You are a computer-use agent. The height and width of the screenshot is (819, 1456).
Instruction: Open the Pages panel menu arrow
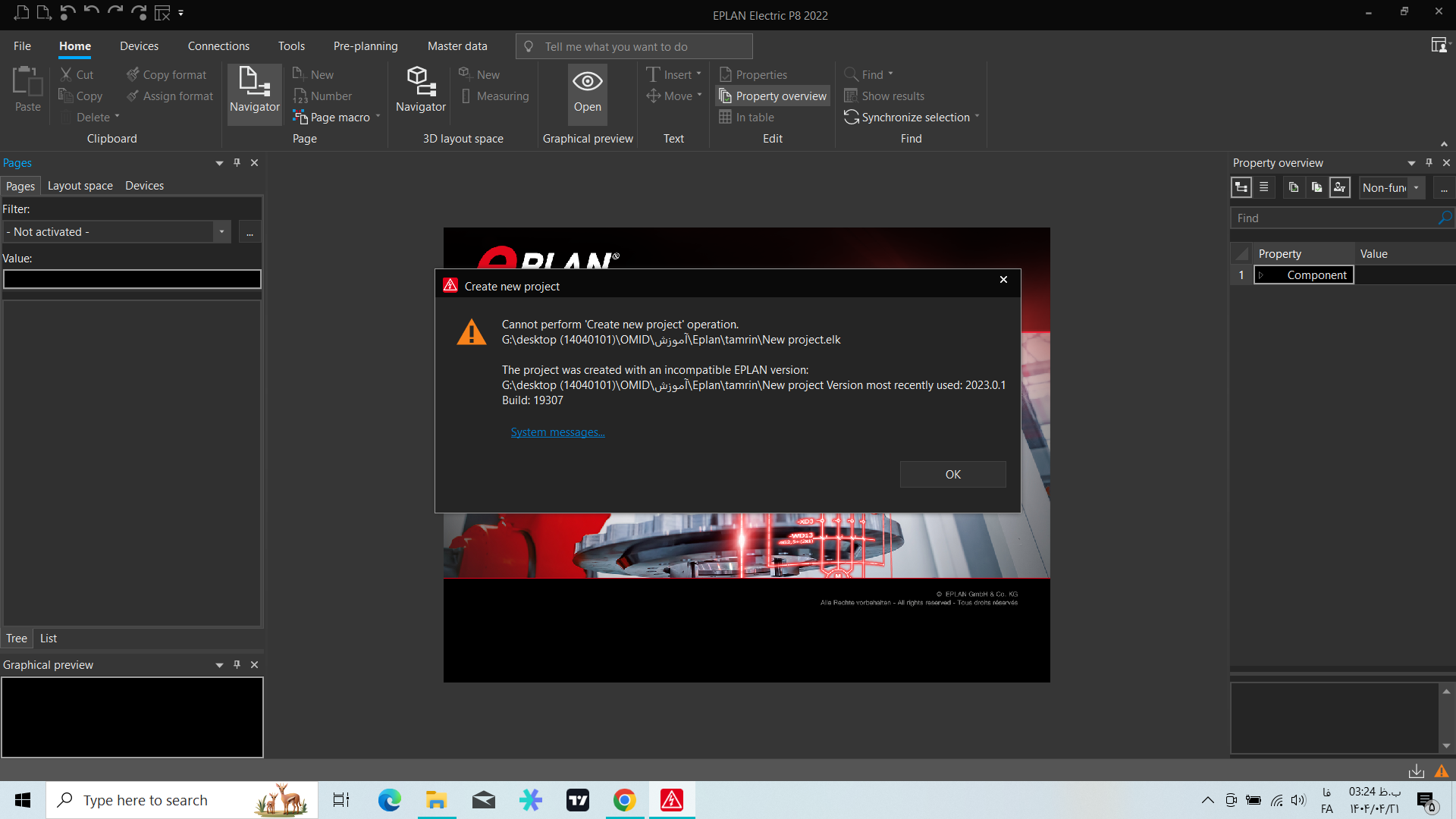219,163
